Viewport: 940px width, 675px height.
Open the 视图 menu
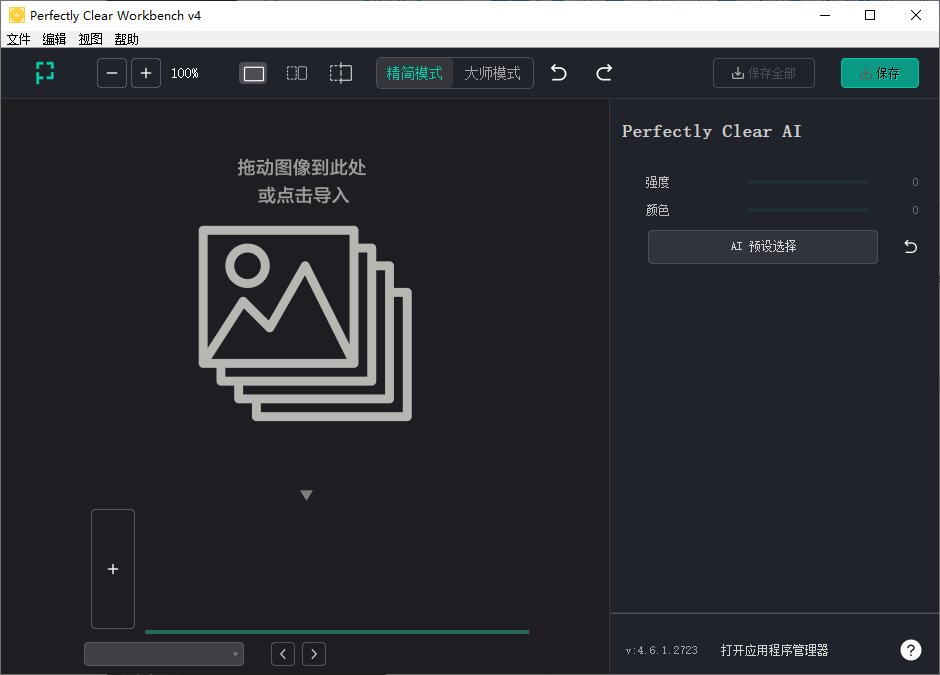(x=89, y=39)
